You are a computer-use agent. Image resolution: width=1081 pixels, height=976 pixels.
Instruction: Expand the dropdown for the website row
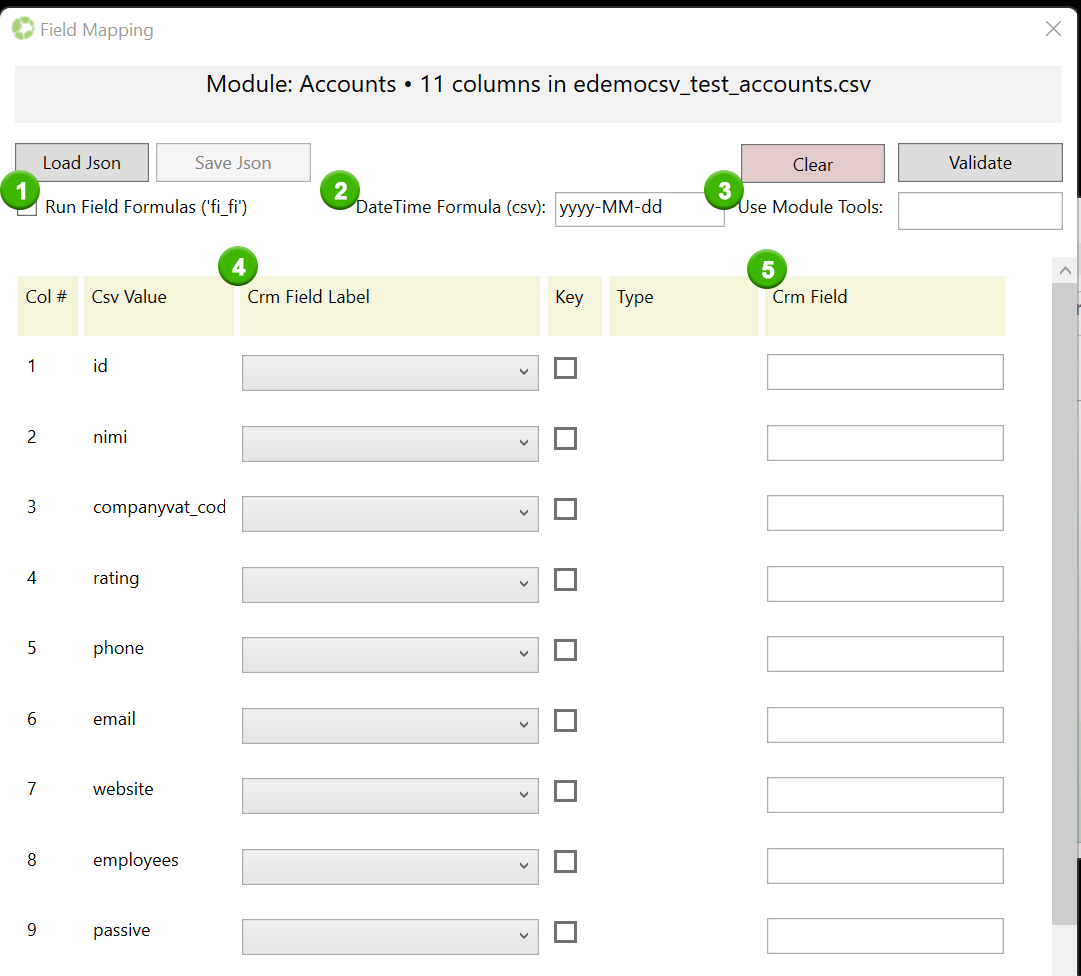pyautogui.click(x=390, y=796)
